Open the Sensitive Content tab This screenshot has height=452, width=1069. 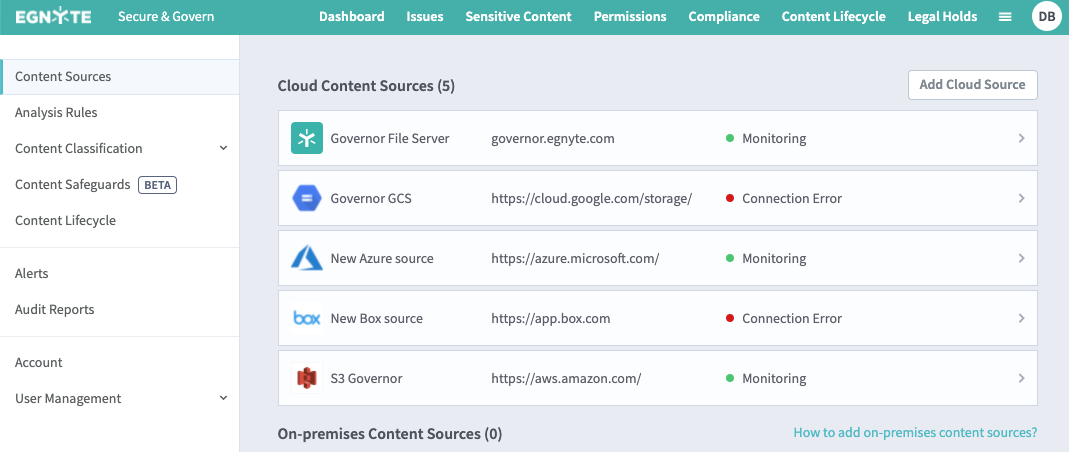(518, 17)
